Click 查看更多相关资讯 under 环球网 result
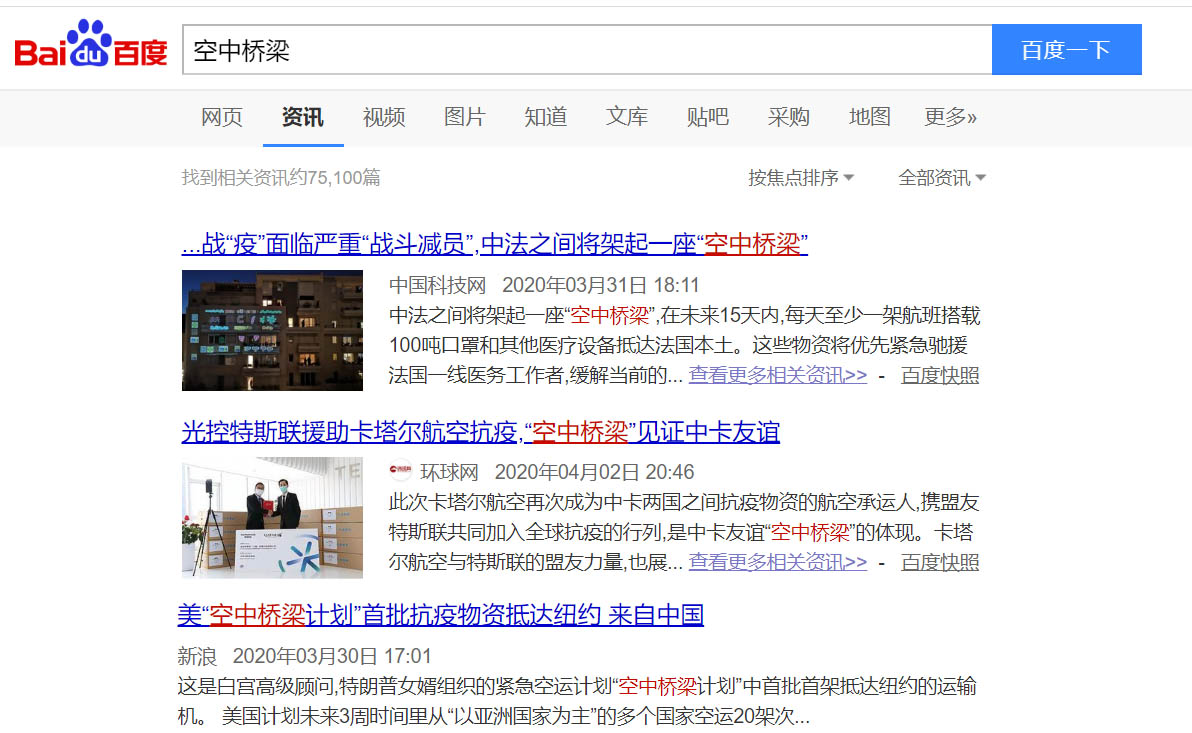The height and width of the screenshot is (733, 1192). pyautogui.click(x=778, y=563)
